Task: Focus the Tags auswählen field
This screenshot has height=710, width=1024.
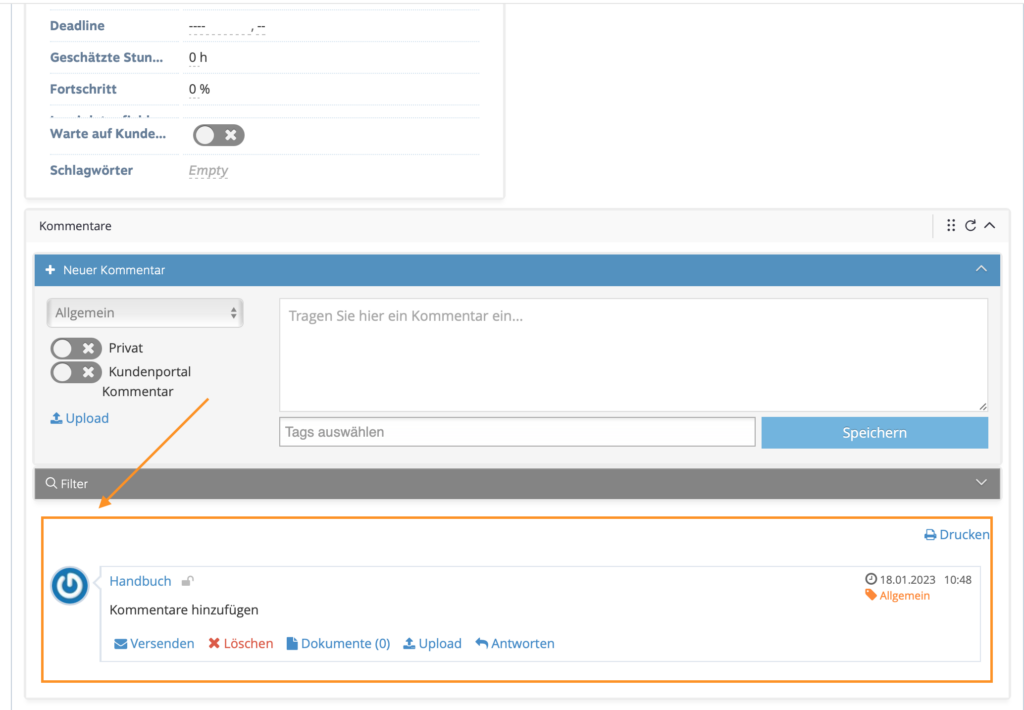Action: [517, 432]
